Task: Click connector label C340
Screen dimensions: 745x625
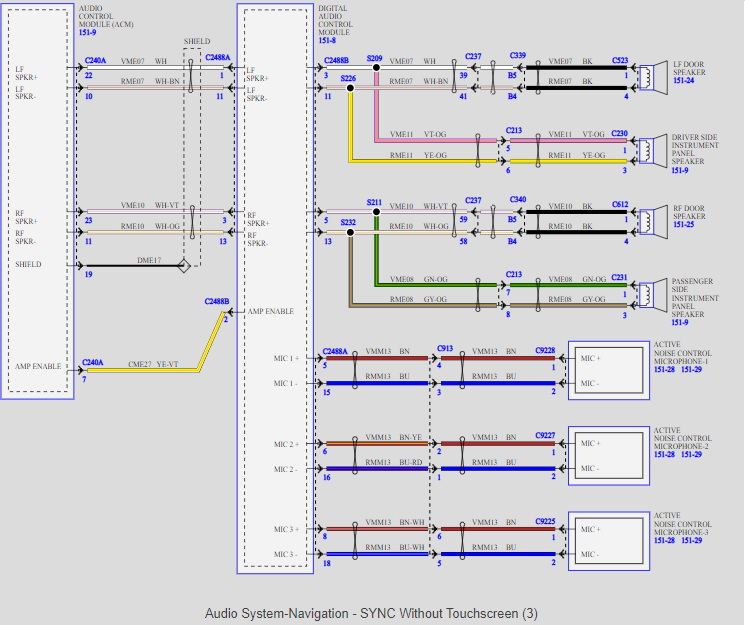Action: pyautogui.click(x=518, y=200)
